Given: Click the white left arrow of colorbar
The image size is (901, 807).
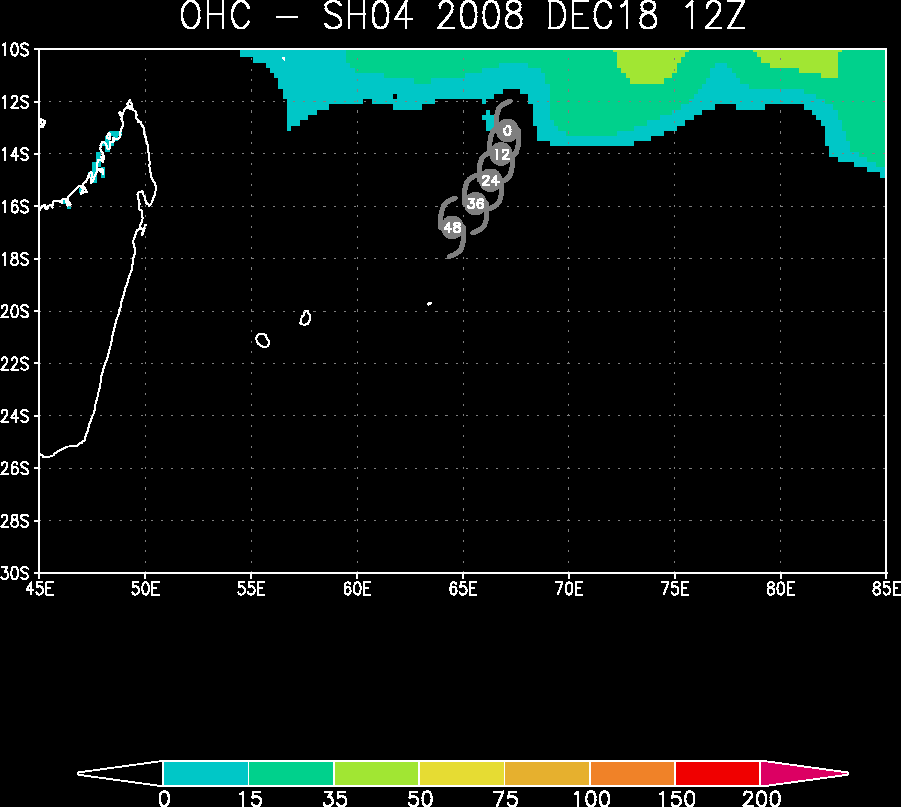Looking at the screenshot, I should click(x=120, y=773).
